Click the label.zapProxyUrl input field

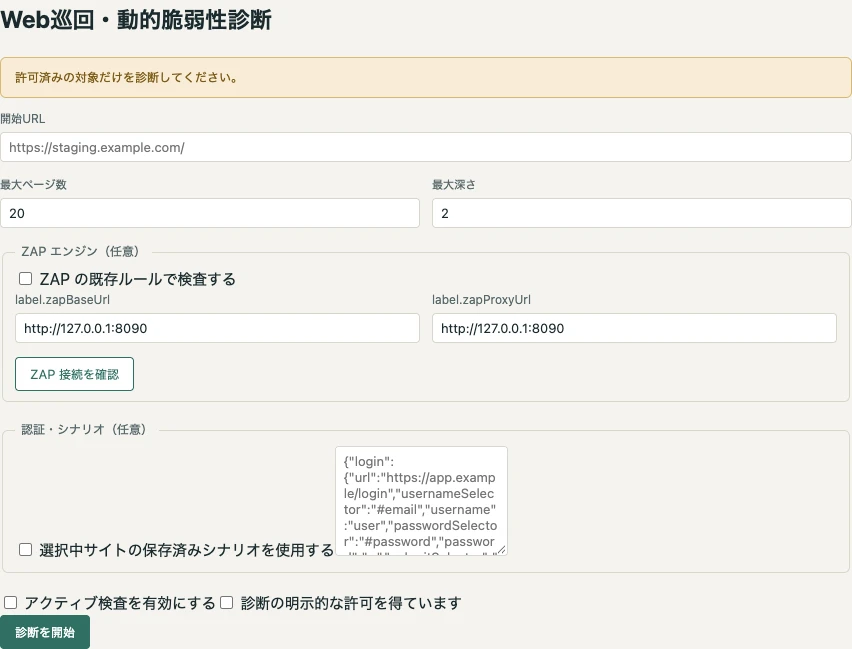[634, 328]
